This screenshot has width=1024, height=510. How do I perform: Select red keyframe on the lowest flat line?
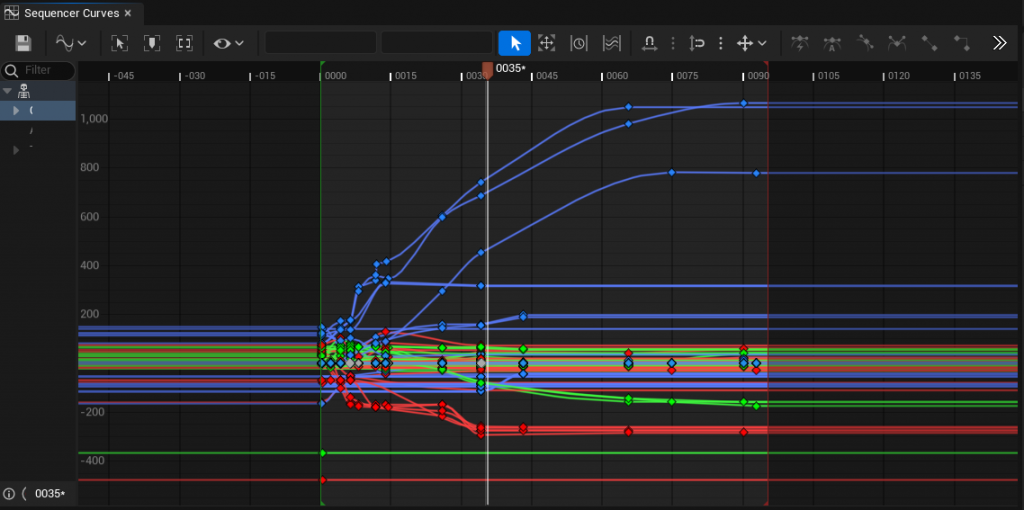tap(323, 480)
